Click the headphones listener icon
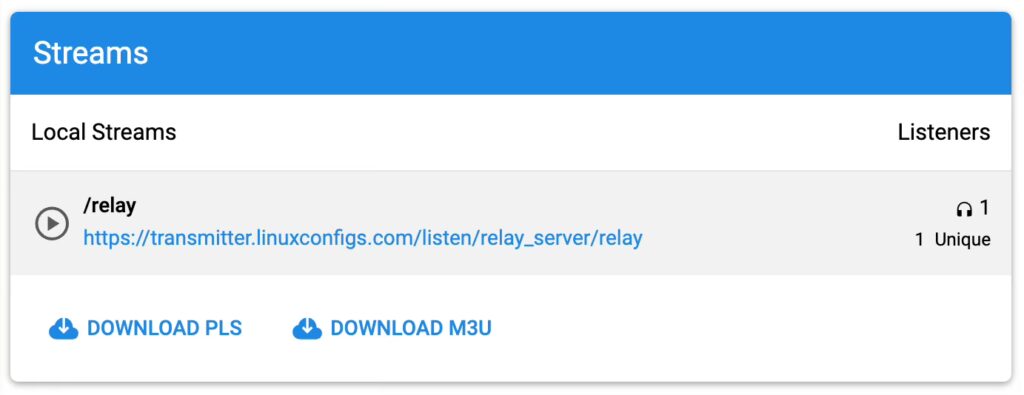 pyautogui.click(x=964, y=209)
